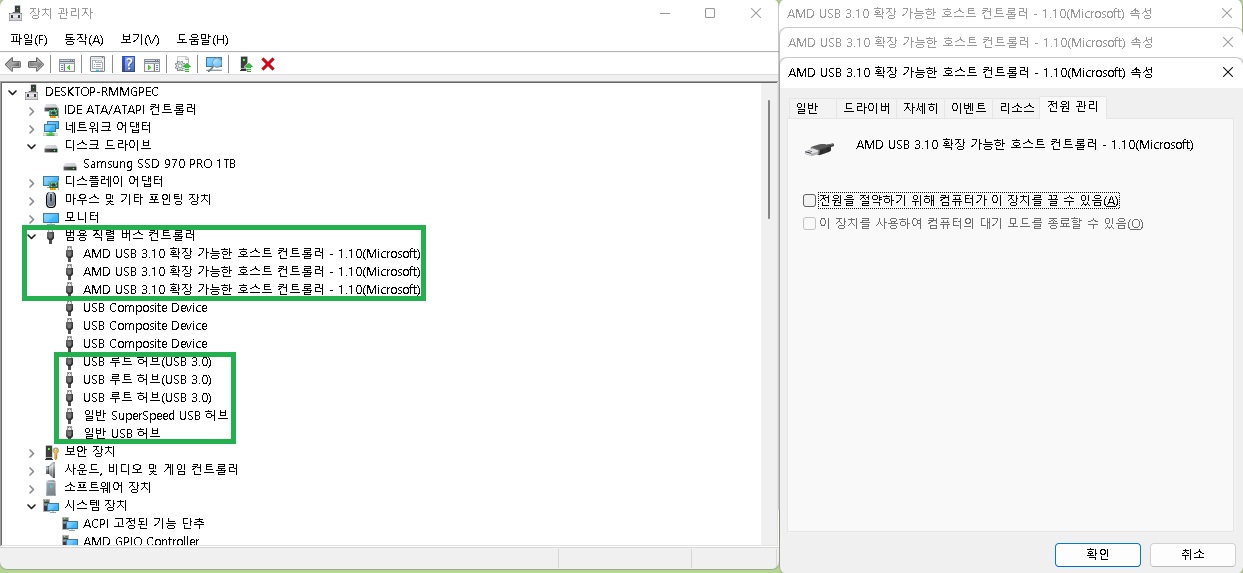Switch to the 리소스 tab
Viewport: 1243px width, 573px height.
coord(1017,108)
